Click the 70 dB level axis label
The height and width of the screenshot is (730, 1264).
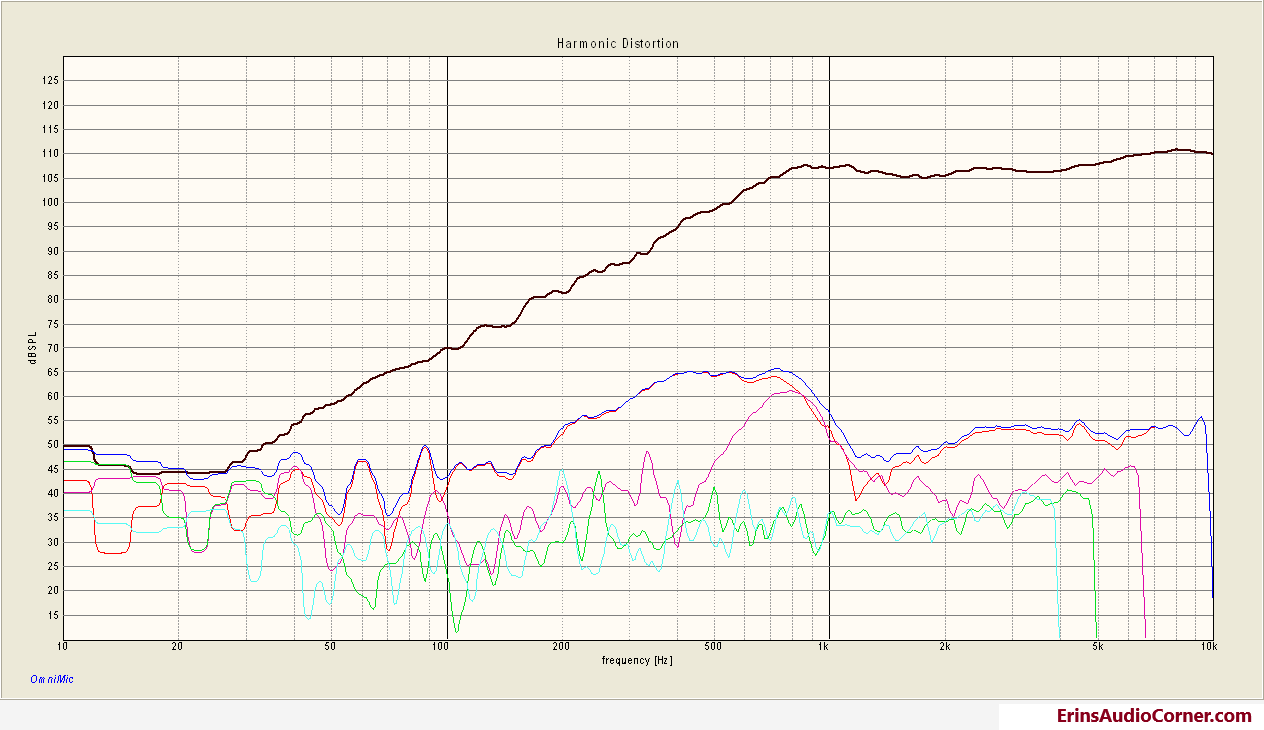(53, 347)
